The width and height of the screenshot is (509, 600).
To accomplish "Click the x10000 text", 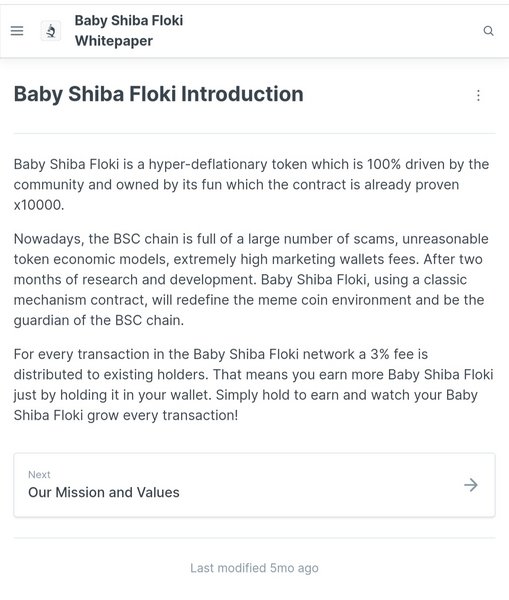I will 39,205.
